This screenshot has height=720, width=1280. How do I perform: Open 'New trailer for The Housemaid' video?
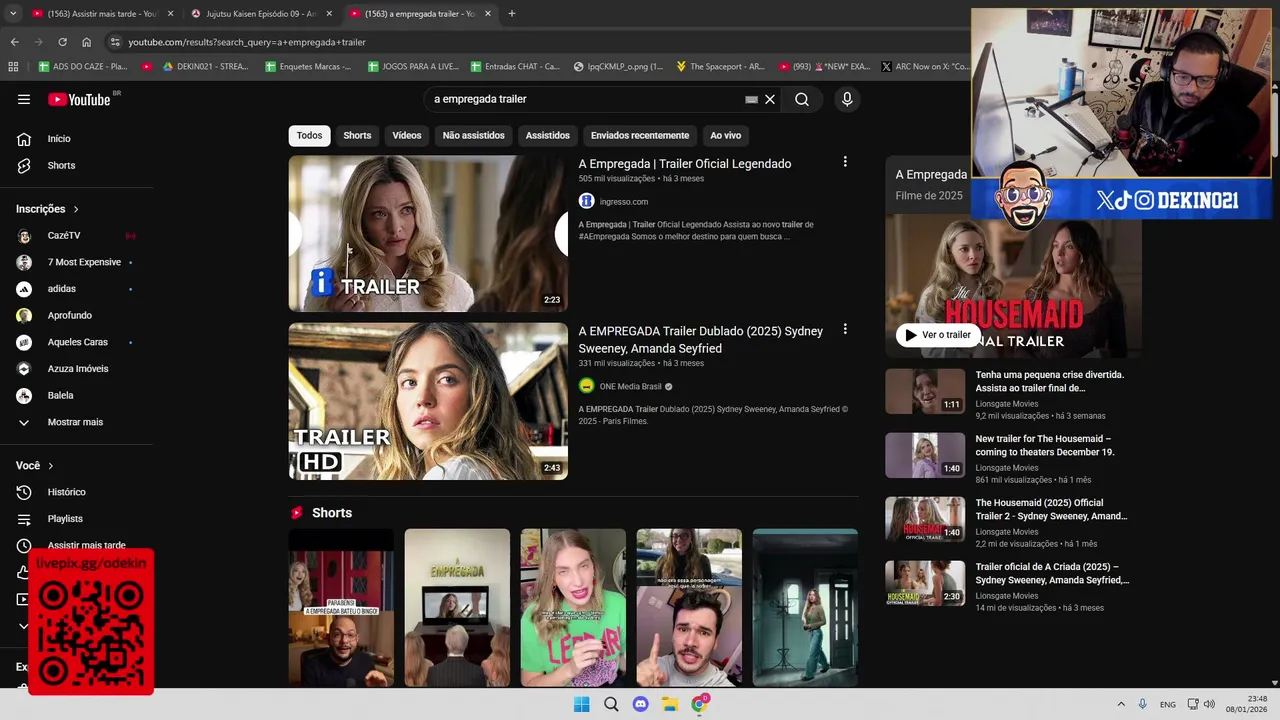pyautogui.click(x=1045, y=445)
